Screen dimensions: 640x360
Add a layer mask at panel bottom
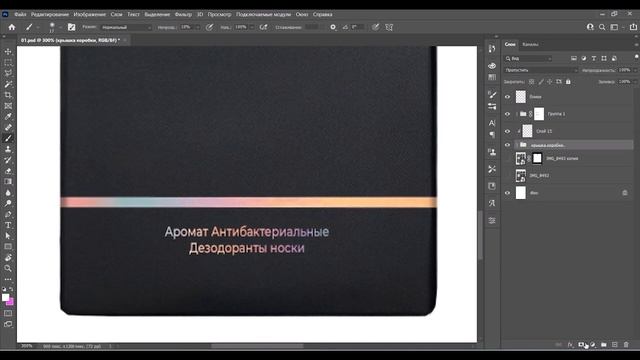point(581,345)
